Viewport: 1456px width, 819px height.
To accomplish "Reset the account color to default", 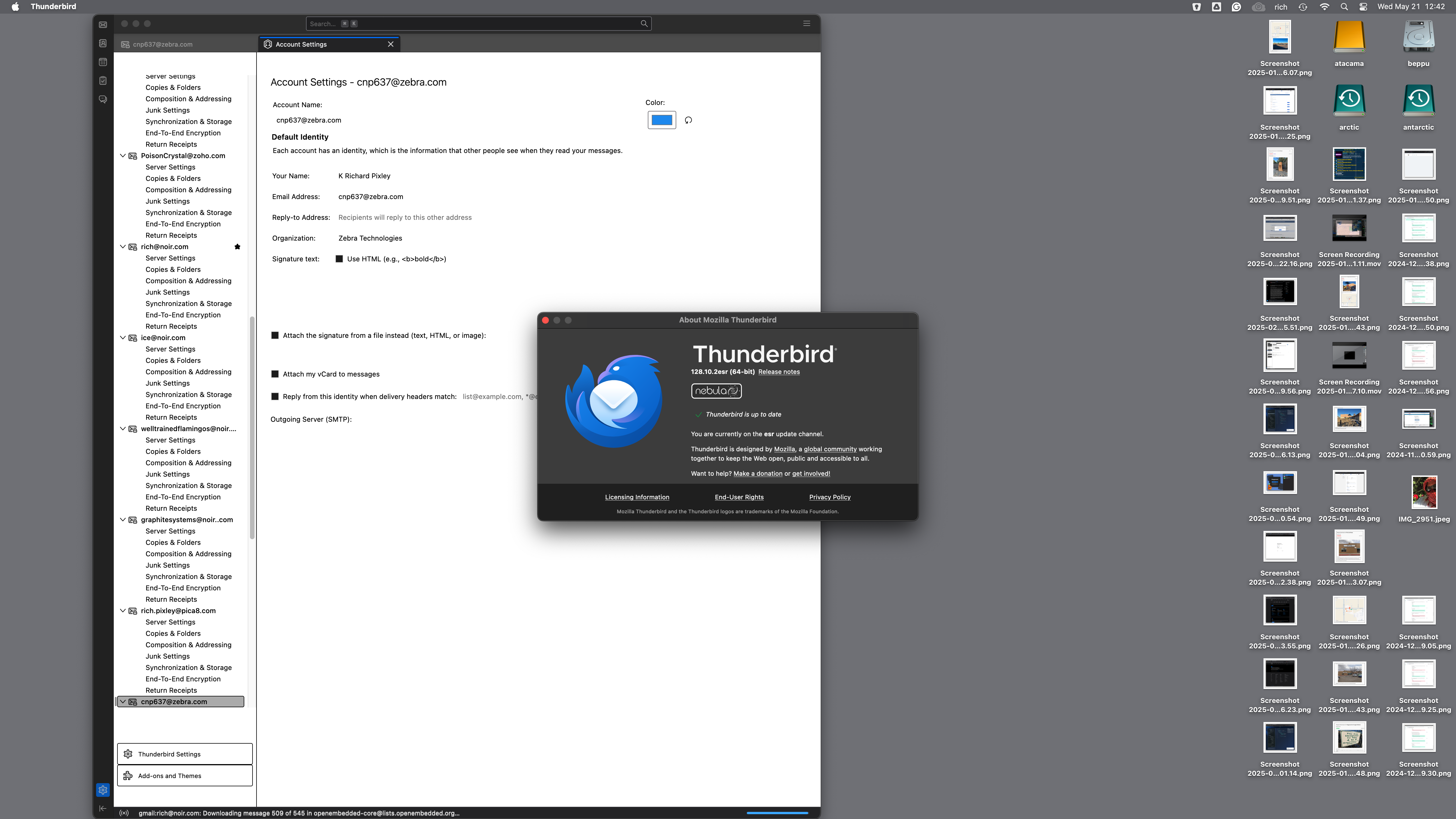I will 688,120.
